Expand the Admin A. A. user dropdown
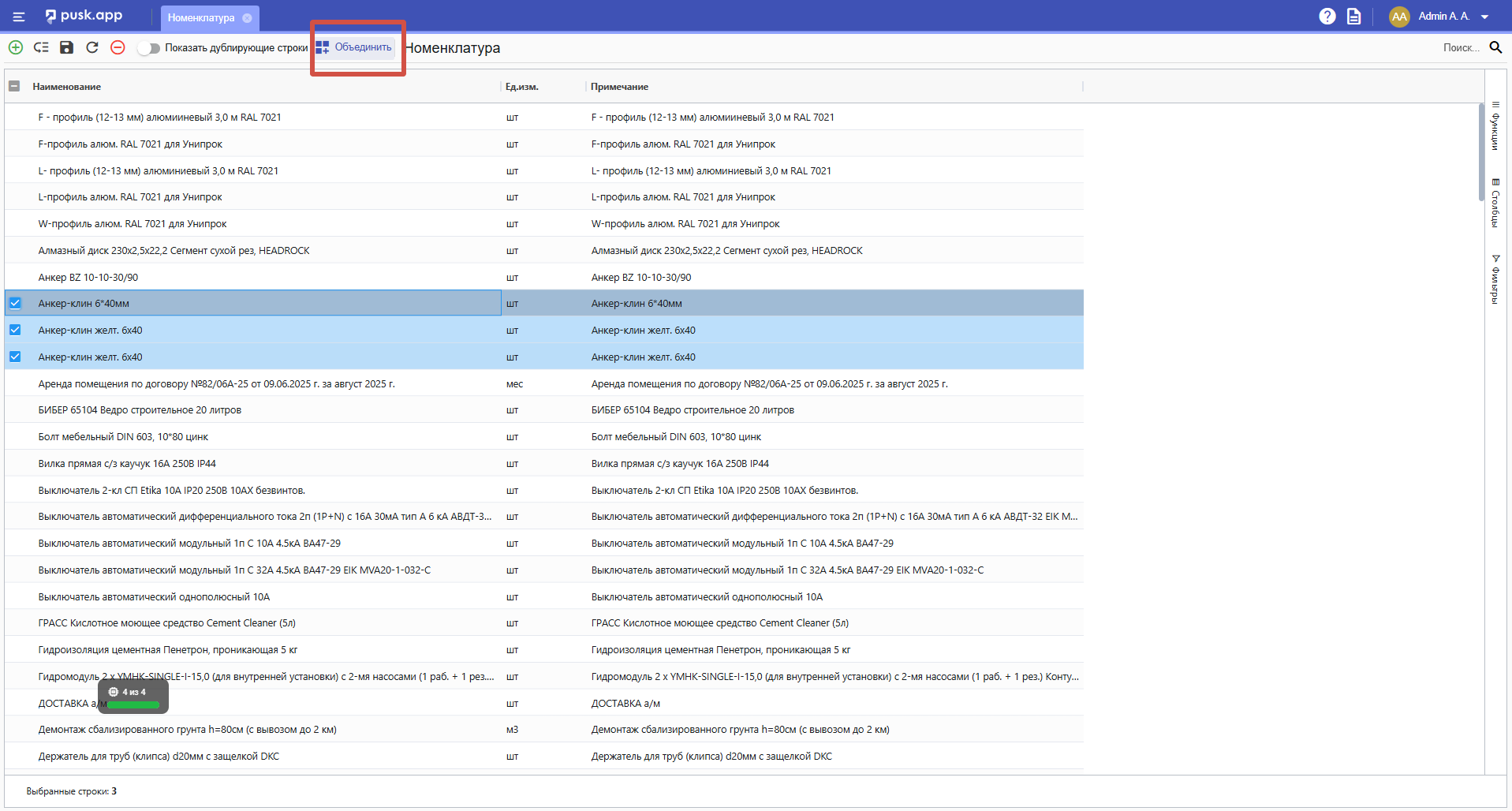Image resolution: width=1512 pixels, height=811 pixels. 1484,17
